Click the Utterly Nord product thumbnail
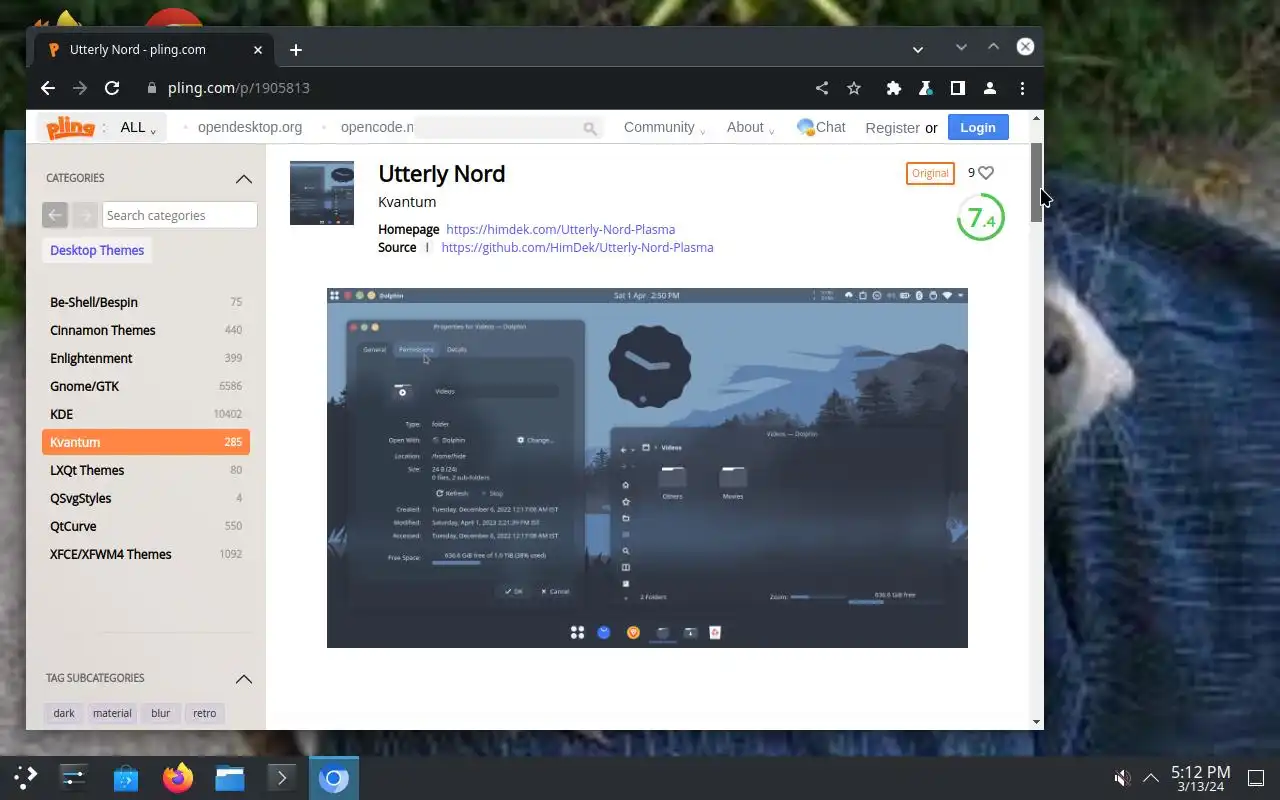 pos(322,193)
